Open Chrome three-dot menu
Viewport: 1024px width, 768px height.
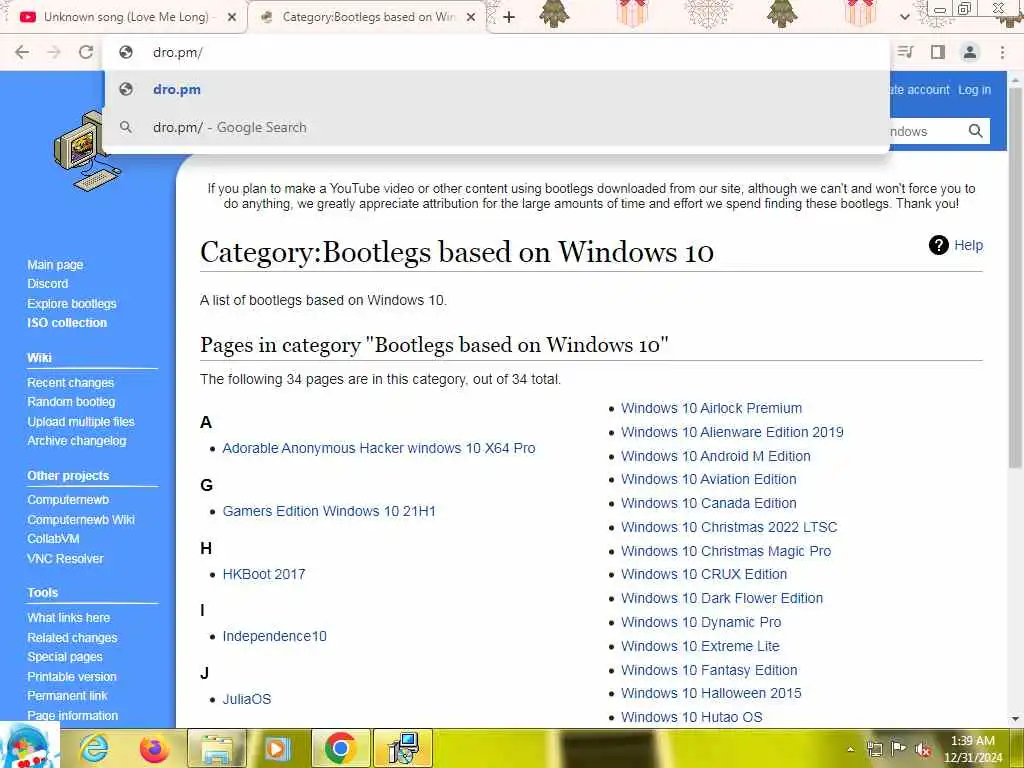click(x=1002, y=52)
